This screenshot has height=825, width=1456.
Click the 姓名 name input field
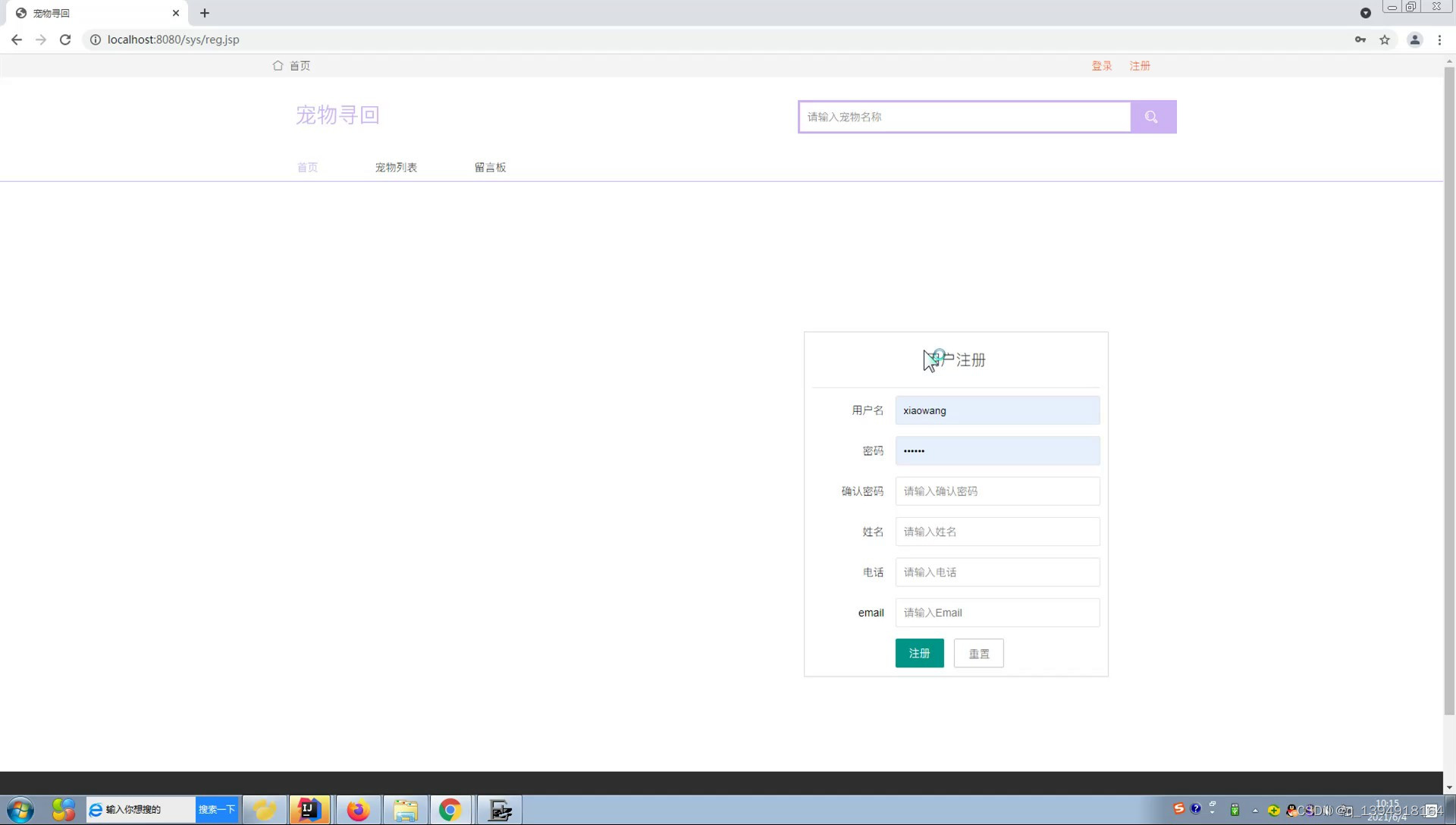pyautogui.click(x=997, y=532)
